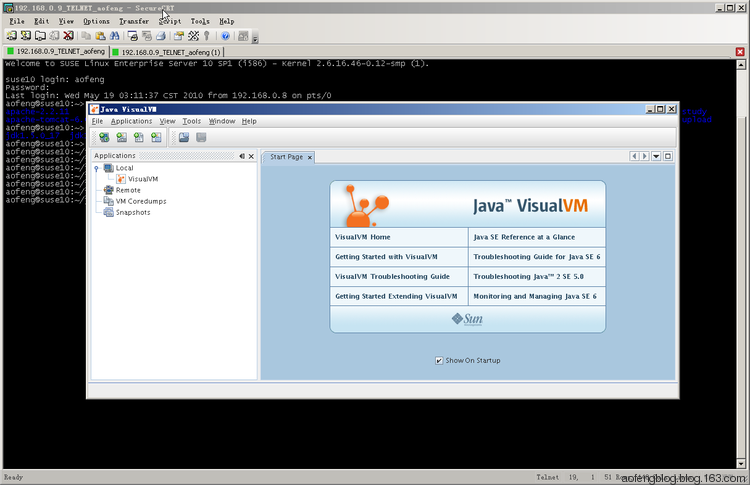Click the gray key icon in SecureCRT
Image resolution: width=750 pixels, height=485 pixels.
207,36
